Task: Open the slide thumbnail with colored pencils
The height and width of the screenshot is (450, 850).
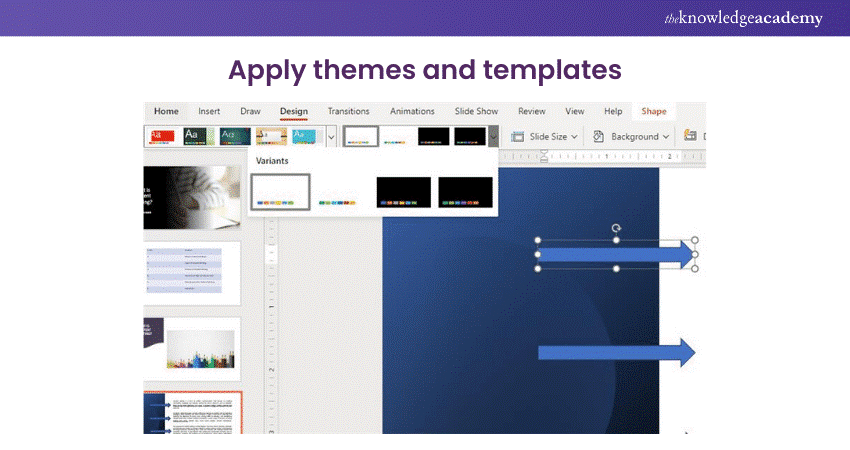Action: (x=192, y=349)
